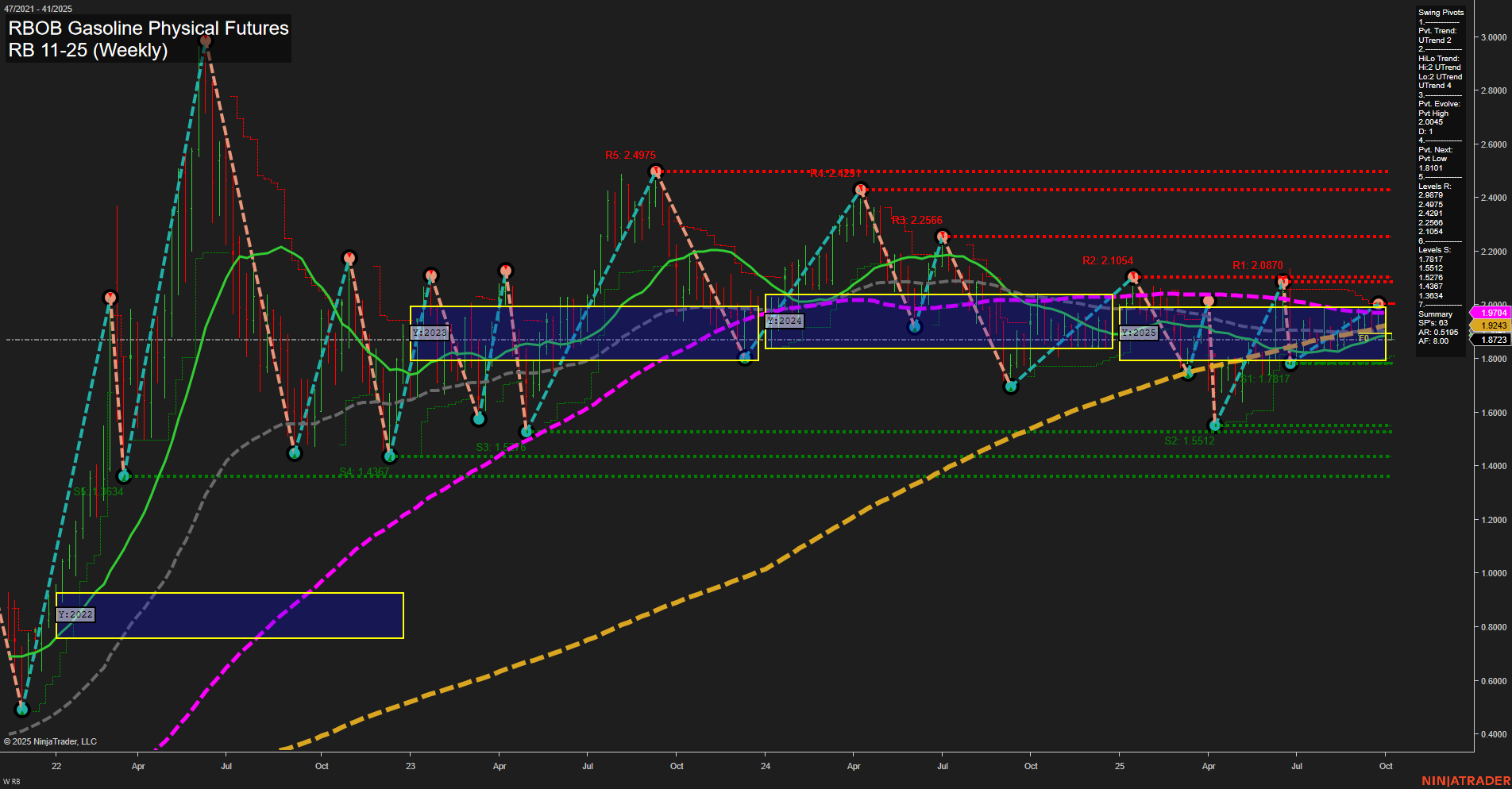Toggle the Y:2025 yearly range label

(1137, 333)
